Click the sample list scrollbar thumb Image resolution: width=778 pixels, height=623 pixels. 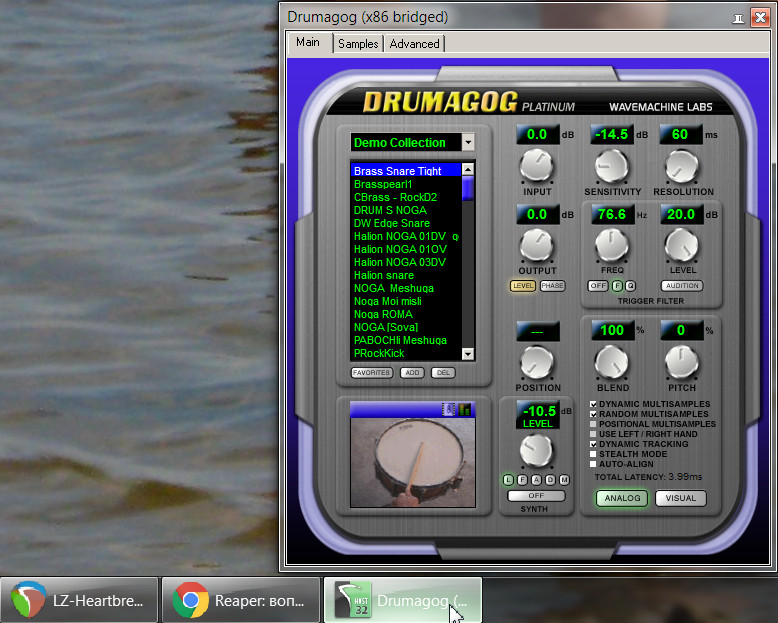[x=468, y=188]
